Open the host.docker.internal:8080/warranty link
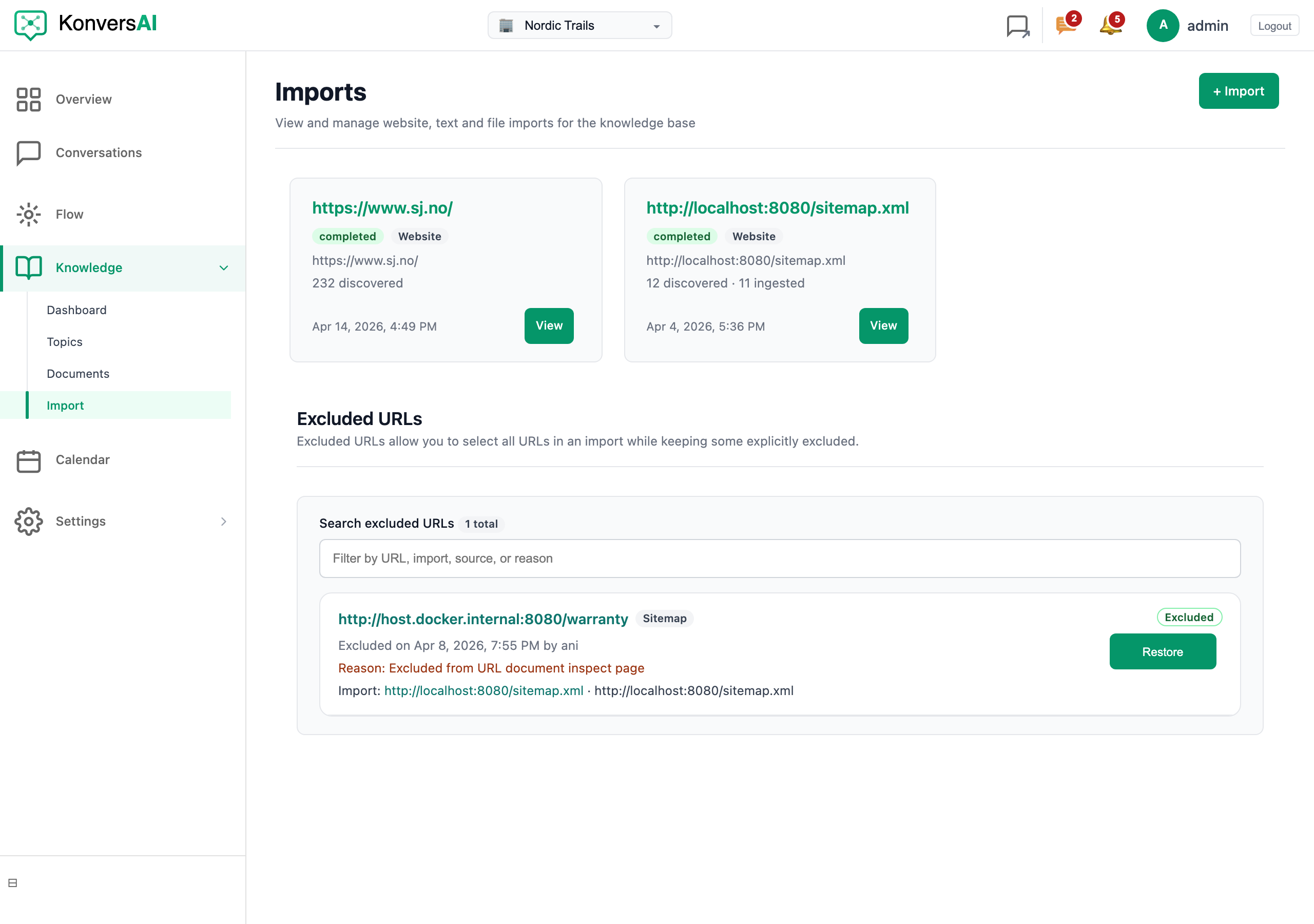Image resolution: width=1314 pixels, height=924 pixels. [x=483, y=619]
